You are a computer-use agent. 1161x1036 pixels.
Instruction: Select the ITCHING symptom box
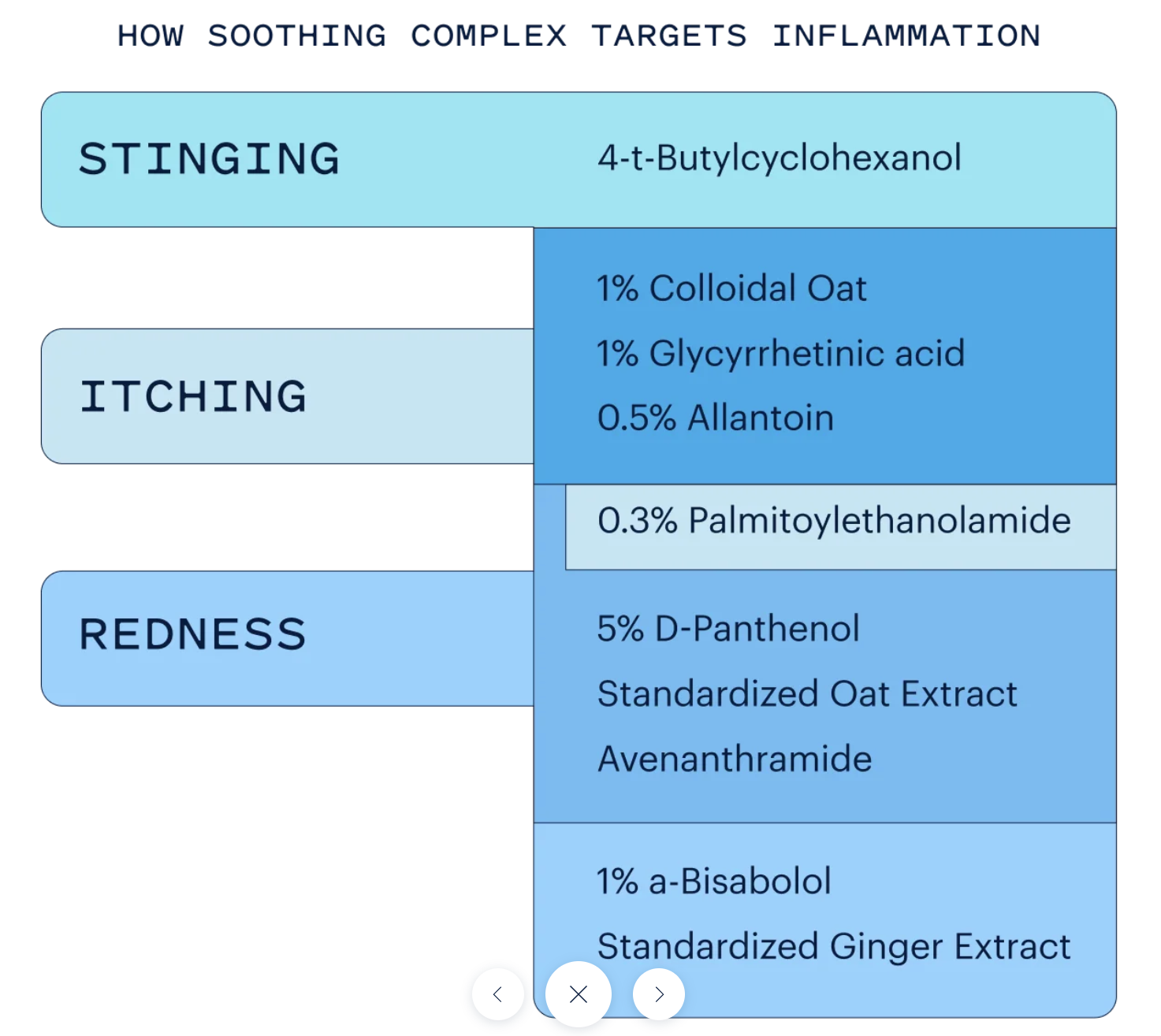(194, 396)
